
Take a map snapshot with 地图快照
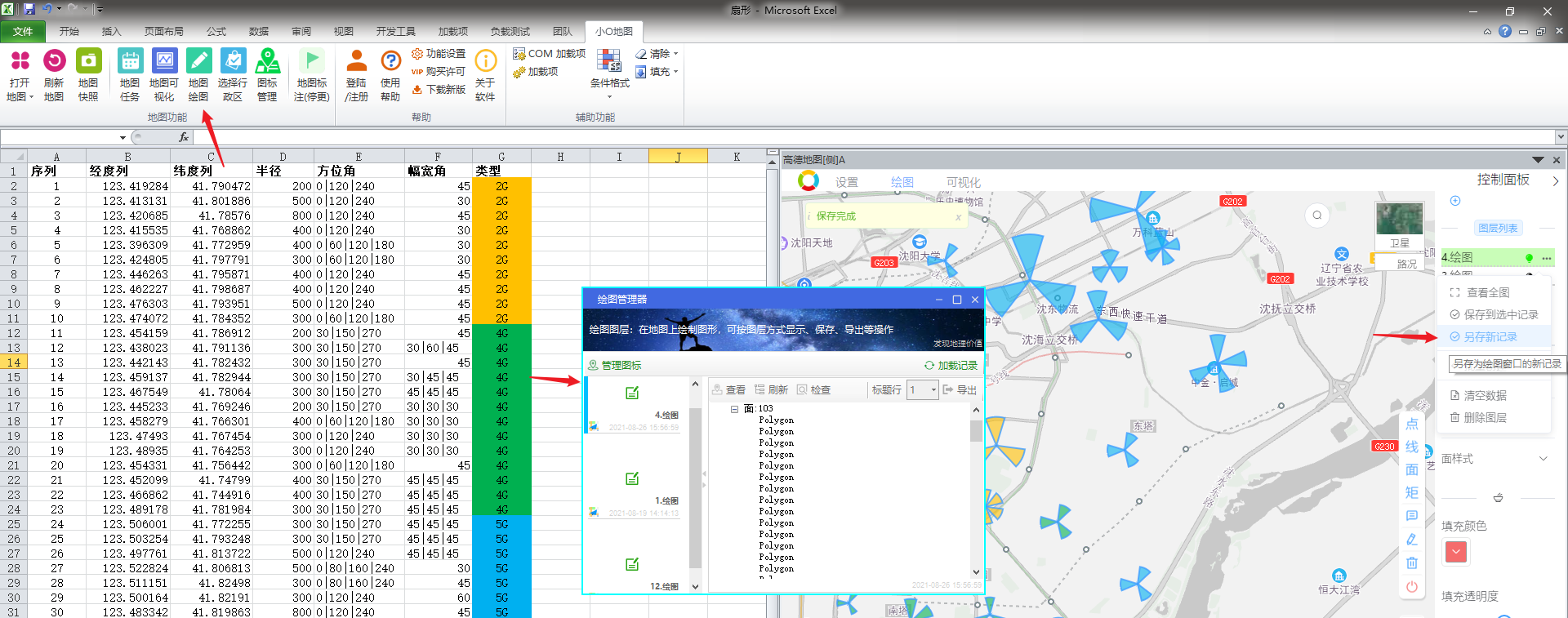pos(88,74)
